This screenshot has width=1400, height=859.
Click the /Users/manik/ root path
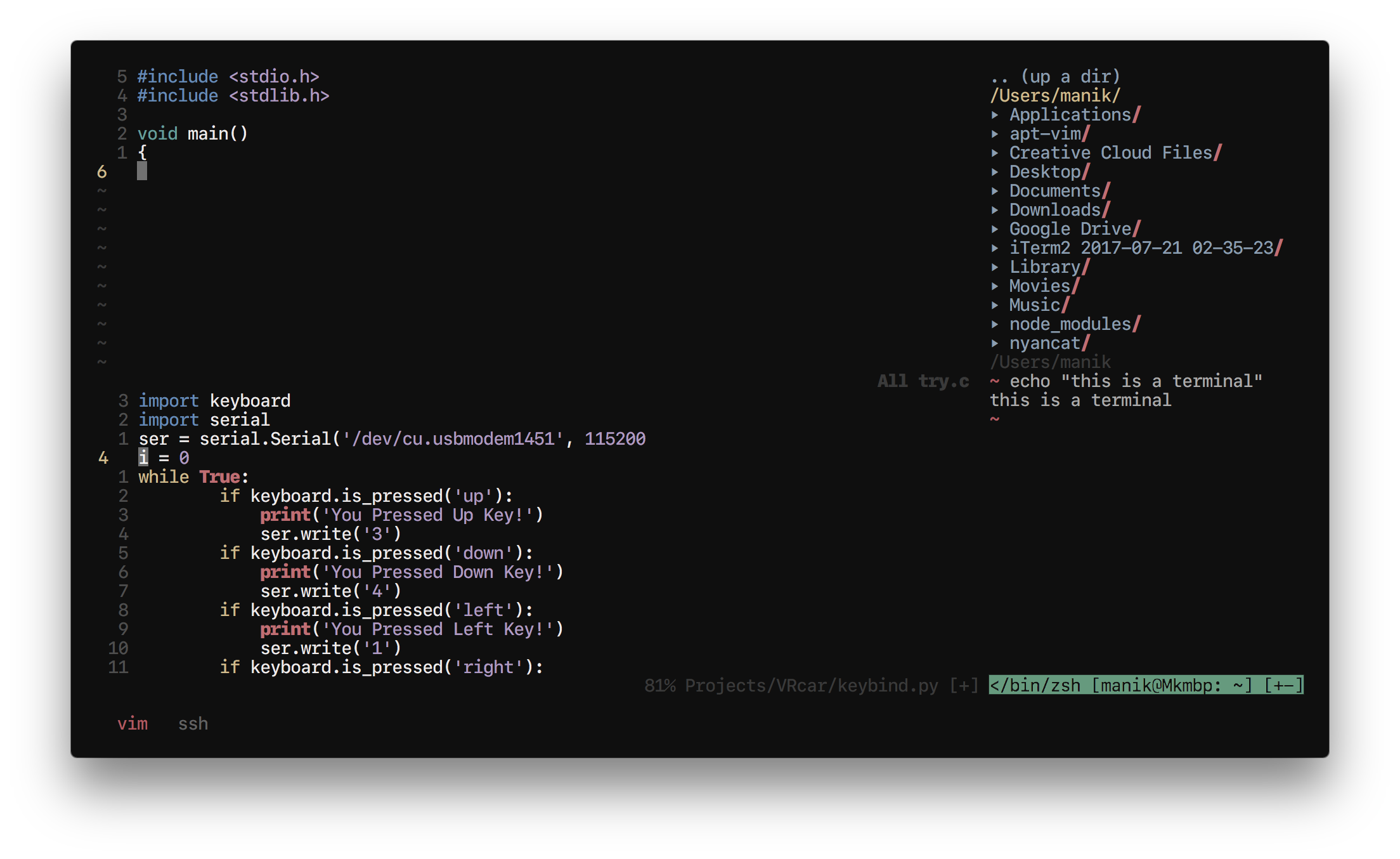1055,96
